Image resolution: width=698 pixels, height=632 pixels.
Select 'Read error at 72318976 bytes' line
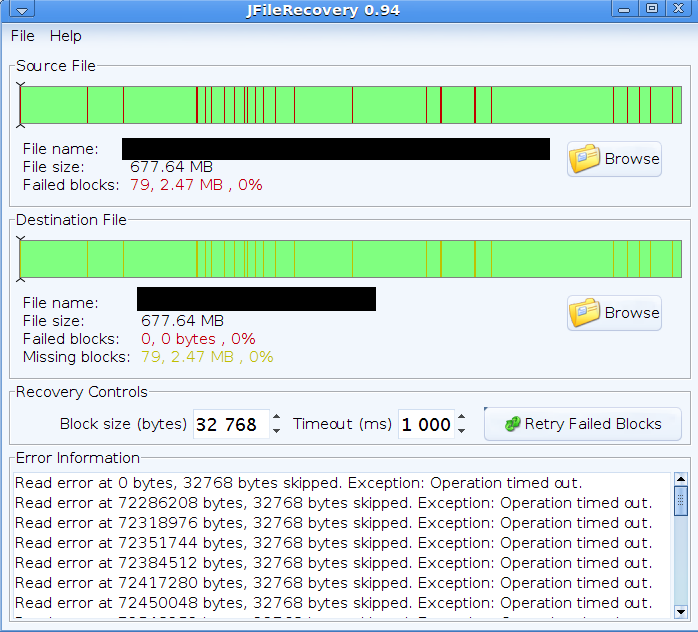[x=333, y=523]
